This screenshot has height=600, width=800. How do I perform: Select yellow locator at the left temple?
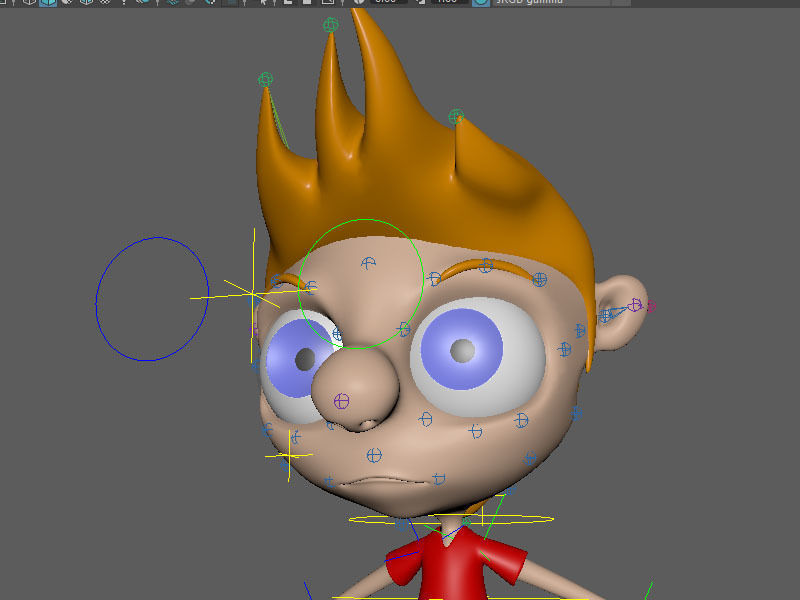pos(253,294)
